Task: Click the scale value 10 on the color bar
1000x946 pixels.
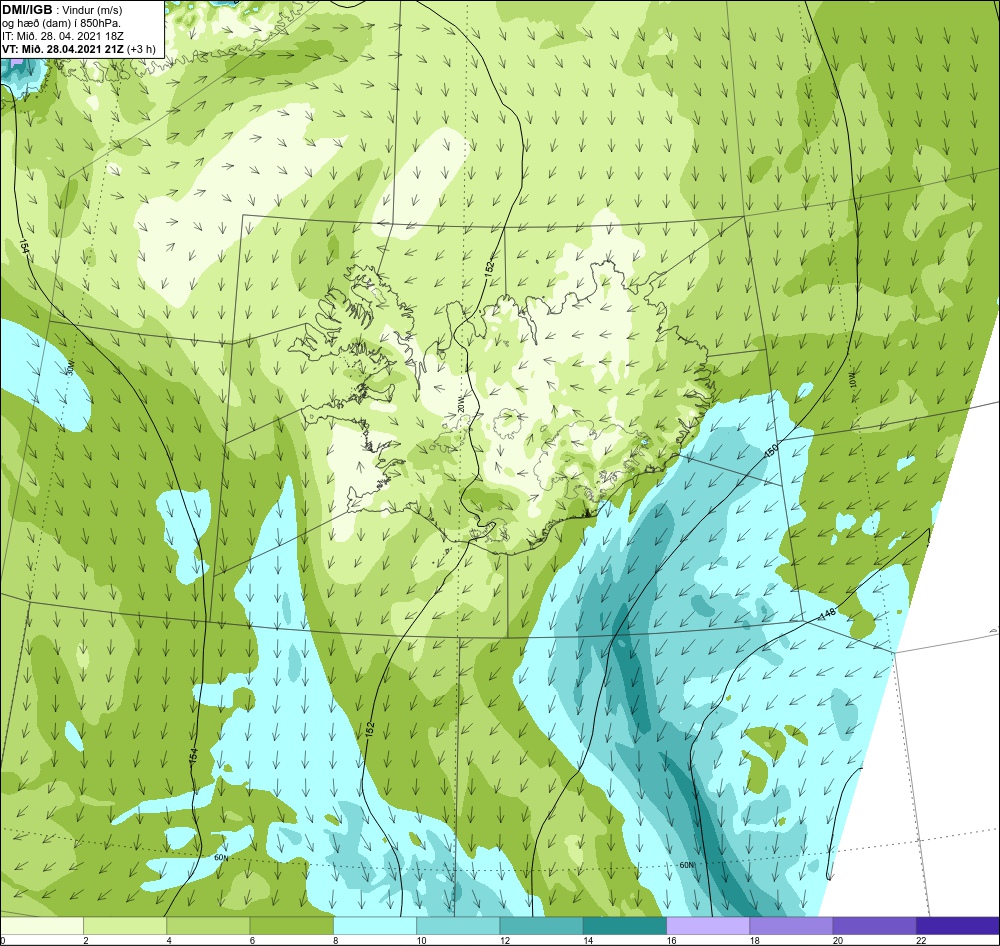Action: tap(422, 940)
